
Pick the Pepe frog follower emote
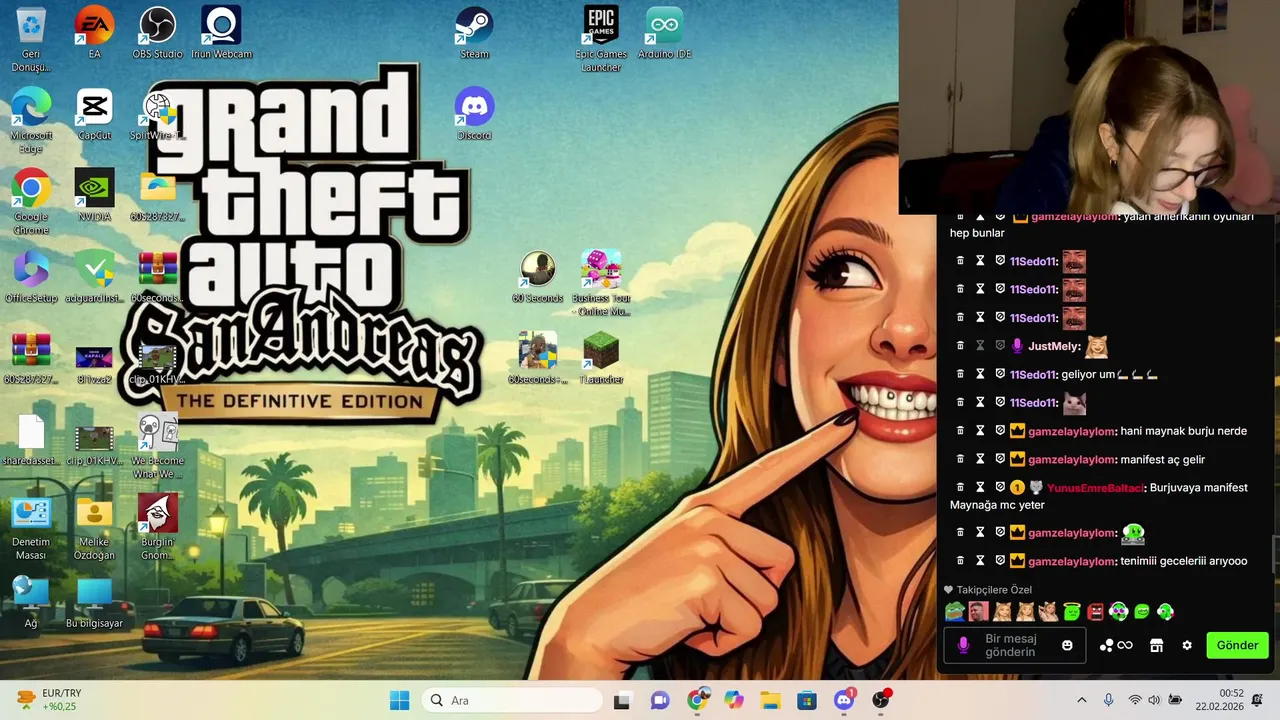click(956, 611)
